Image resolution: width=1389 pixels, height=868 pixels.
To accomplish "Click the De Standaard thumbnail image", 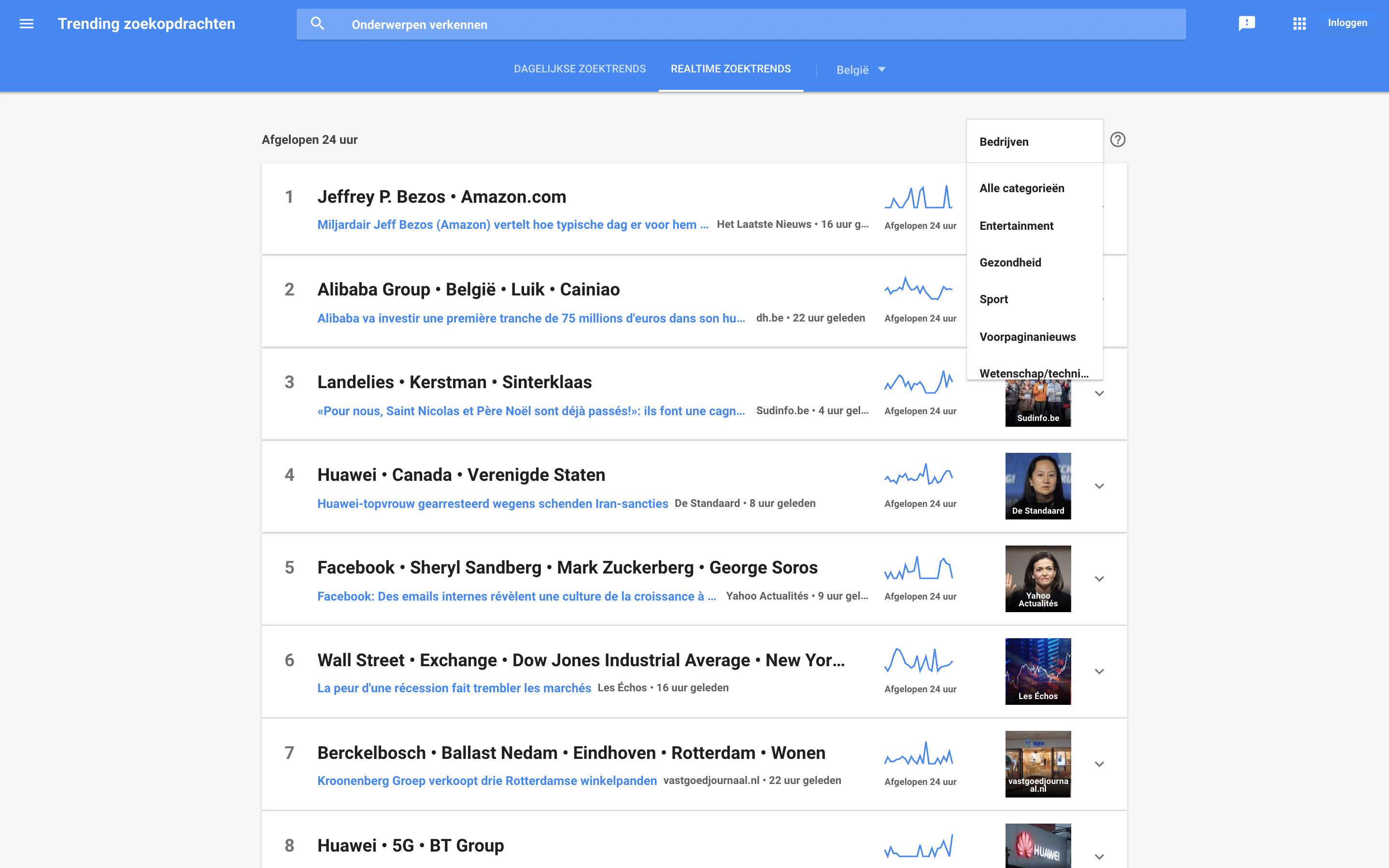I will click(x=1037, y=486).
